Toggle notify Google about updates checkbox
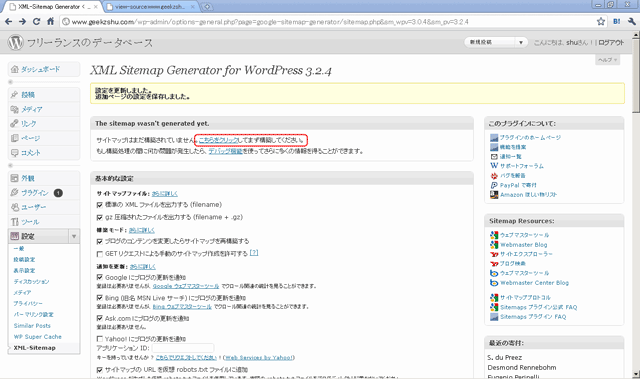This screenshot has height=379, width=640. [100, 277]
